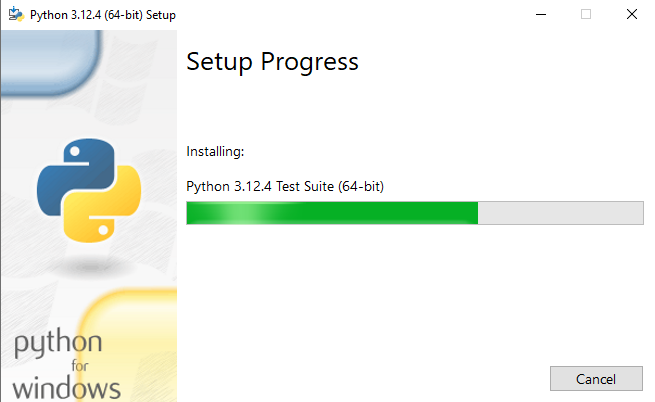655x402 pixels.
Task: Click the gray unfilled part of progress bar
Action: tap(561, 213)
